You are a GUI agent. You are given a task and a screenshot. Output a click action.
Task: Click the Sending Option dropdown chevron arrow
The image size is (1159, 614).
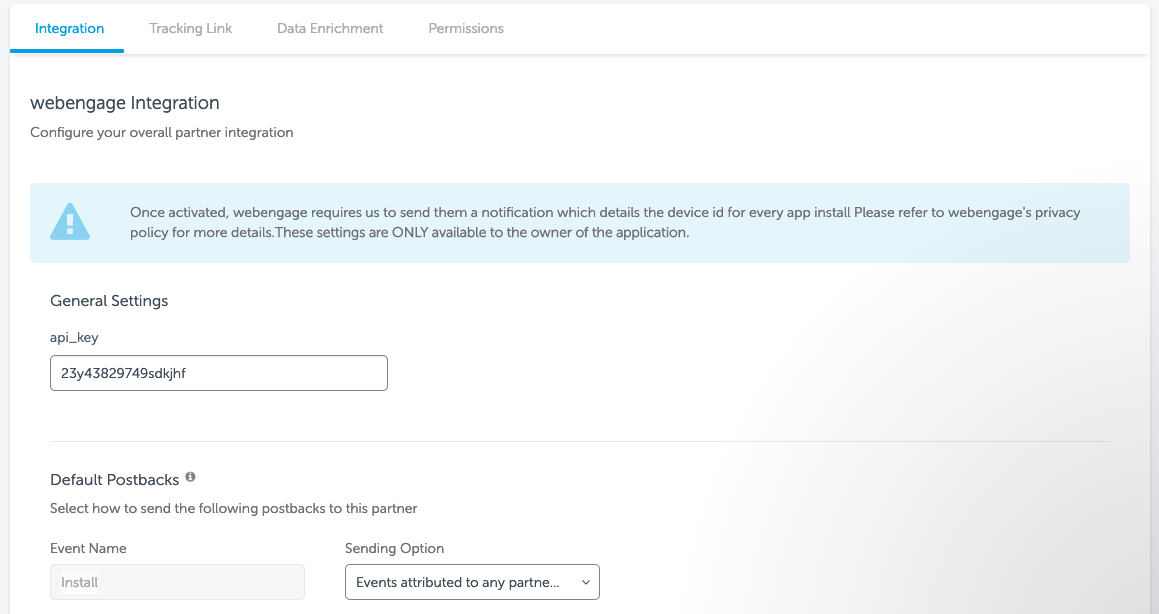586,582
